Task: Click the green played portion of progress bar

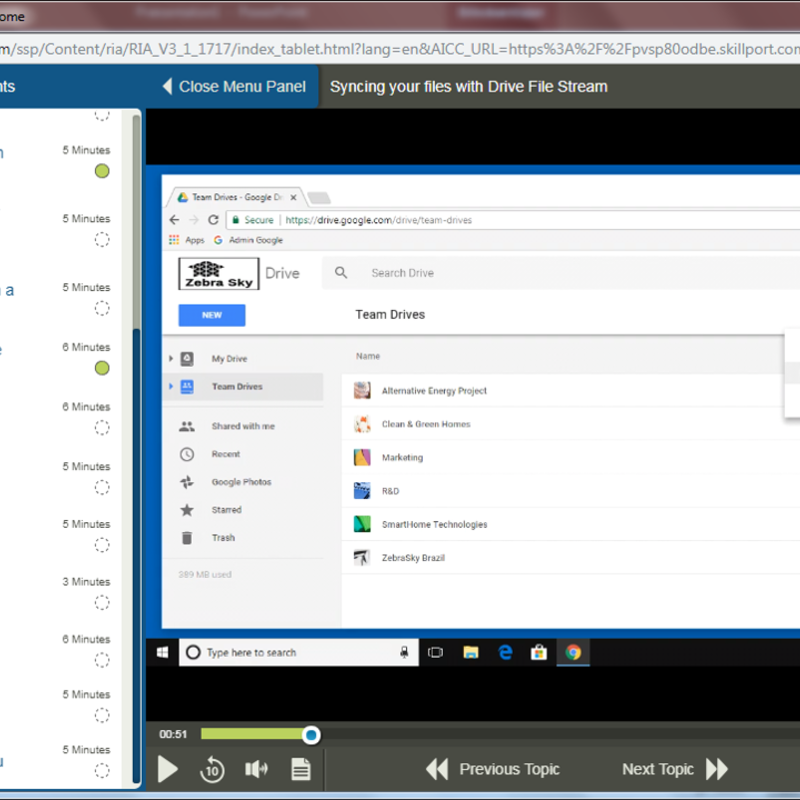Action: (252, 734)
